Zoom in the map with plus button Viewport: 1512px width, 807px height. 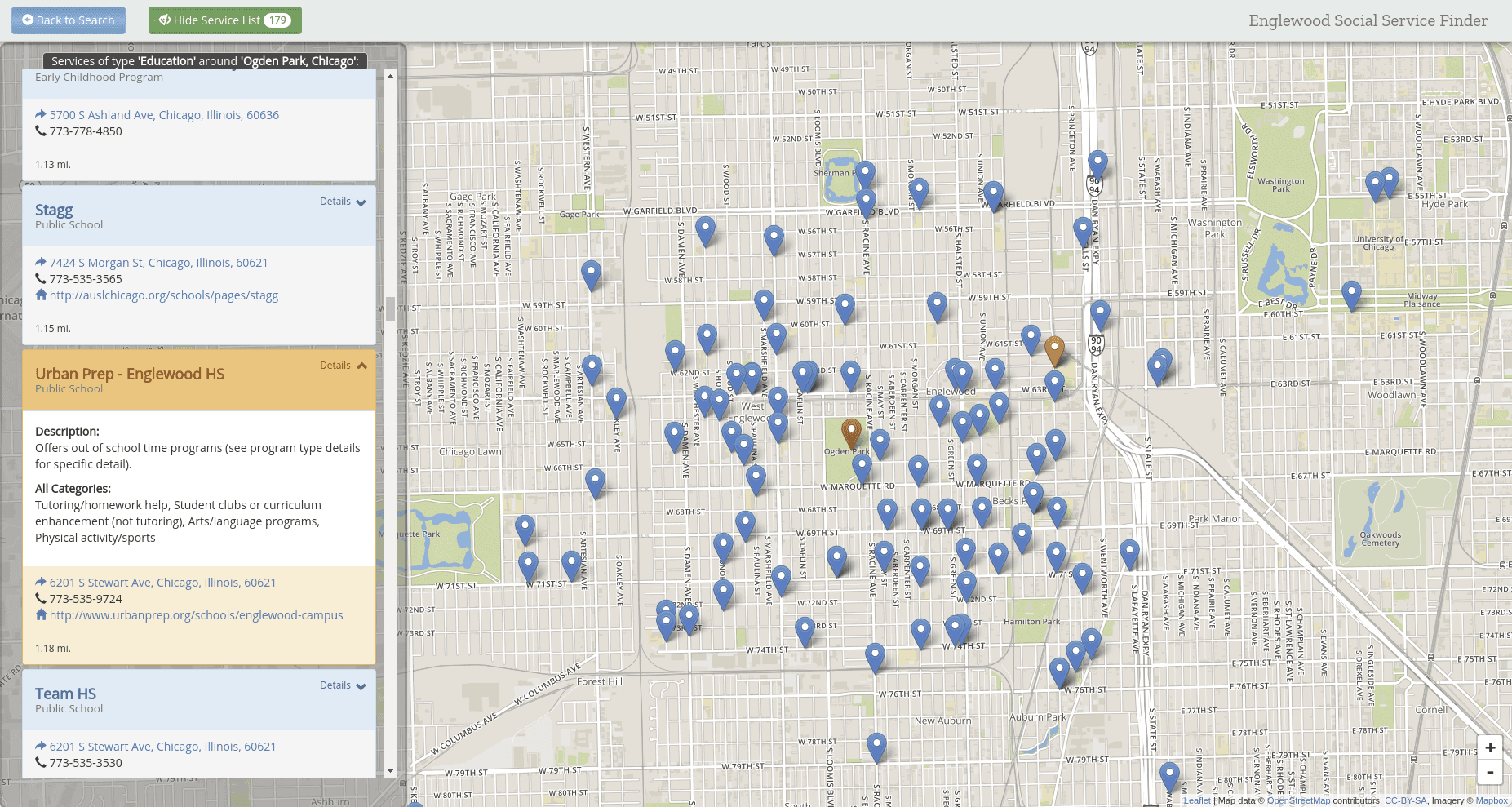[1490, 747]
